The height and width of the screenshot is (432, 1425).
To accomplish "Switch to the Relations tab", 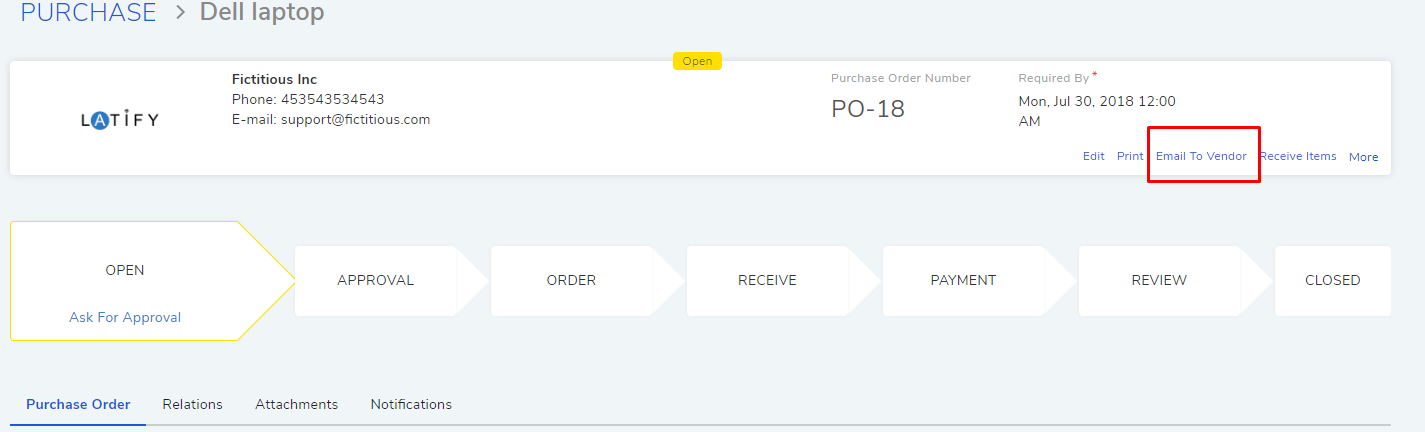I will [192, 404].
